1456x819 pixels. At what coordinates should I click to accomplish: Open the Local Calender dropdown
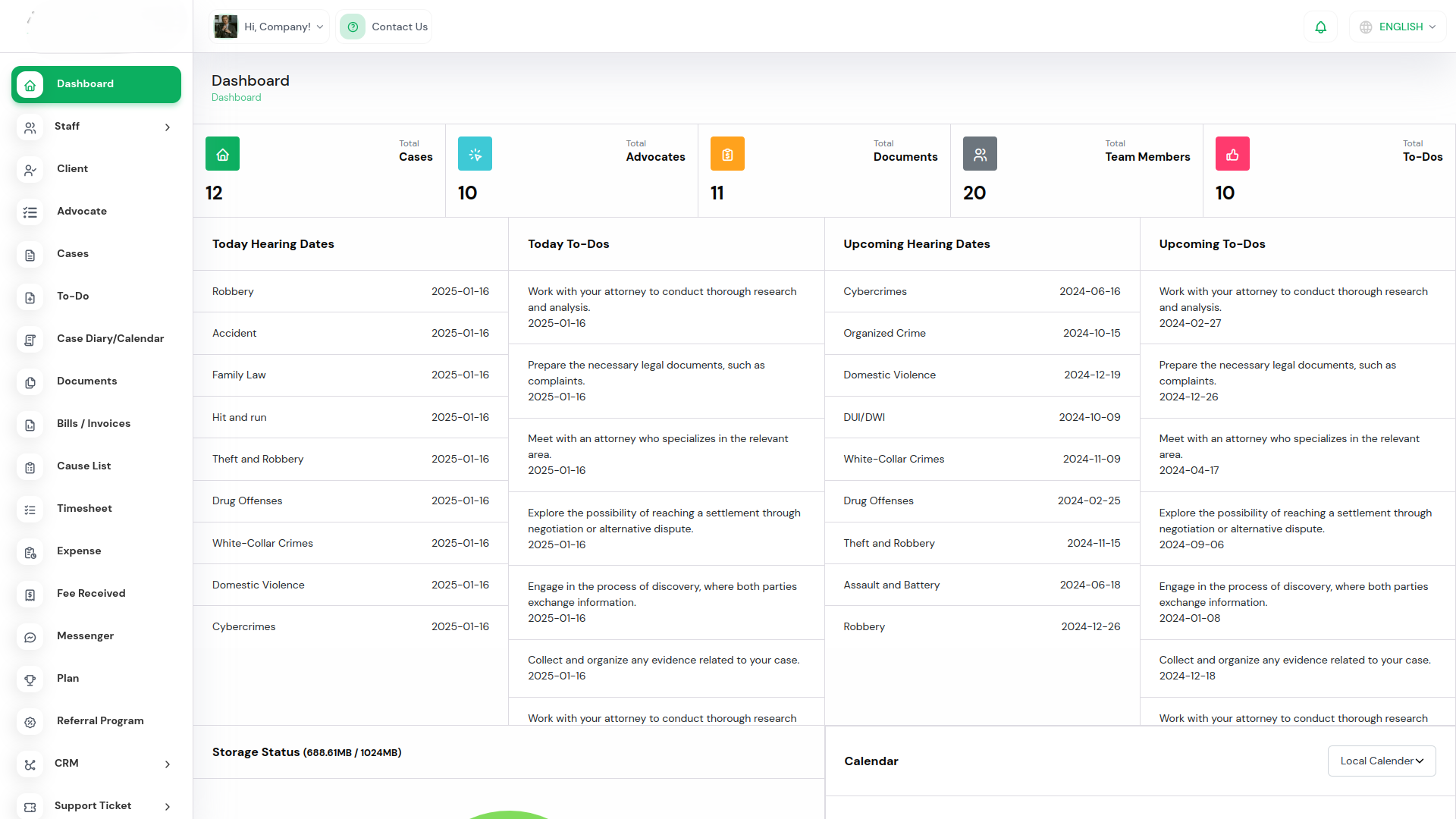[x=1381, y=761]
